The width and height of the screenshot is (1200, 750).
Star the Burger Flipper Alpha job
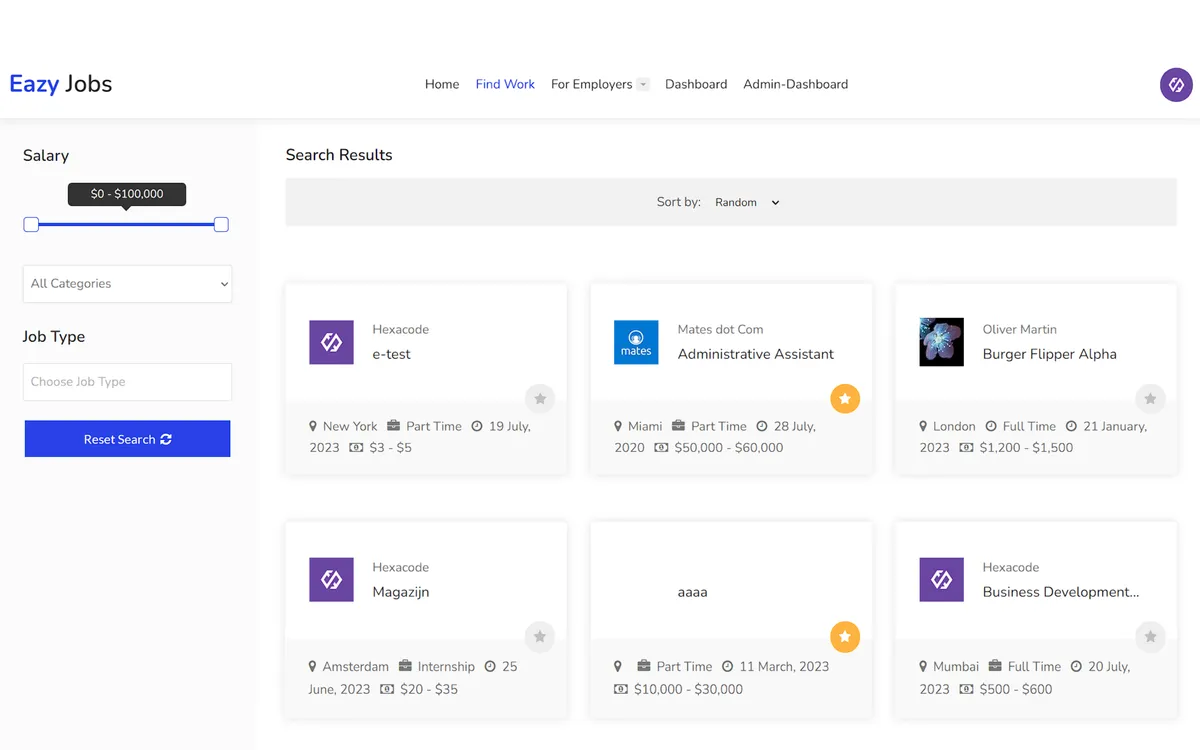pos(1150,399)
